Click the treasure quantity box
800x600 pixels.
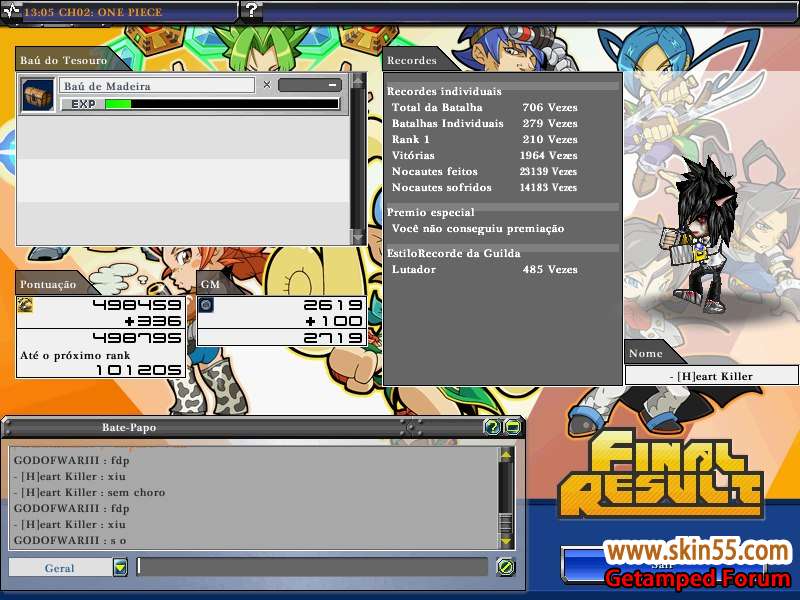click(310, 85)
